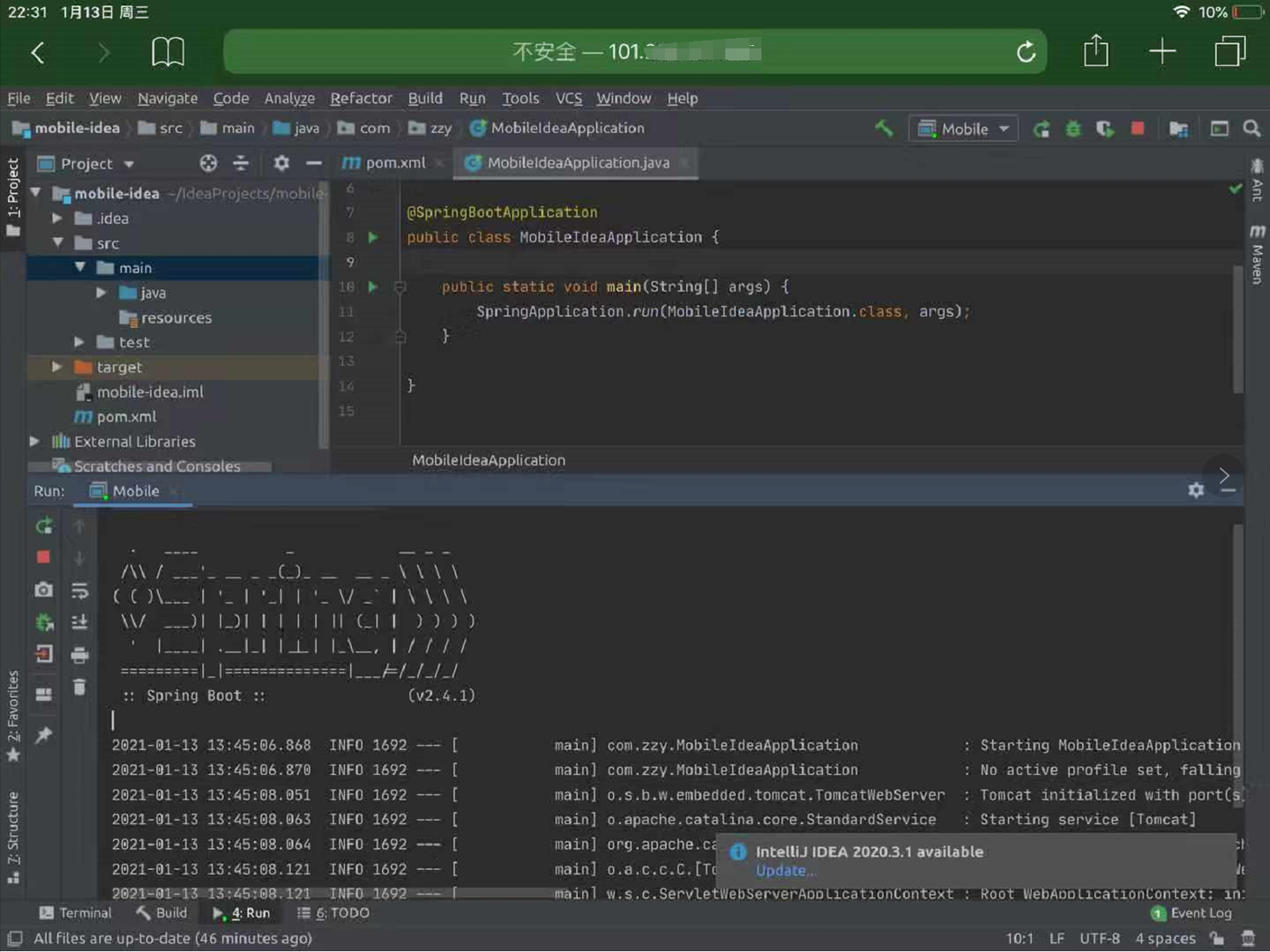Image resolution: width=1270 pixels, height=952 pixels.
Task: Click the 4 spaces indent indicator
Action: coord(1164,939)
